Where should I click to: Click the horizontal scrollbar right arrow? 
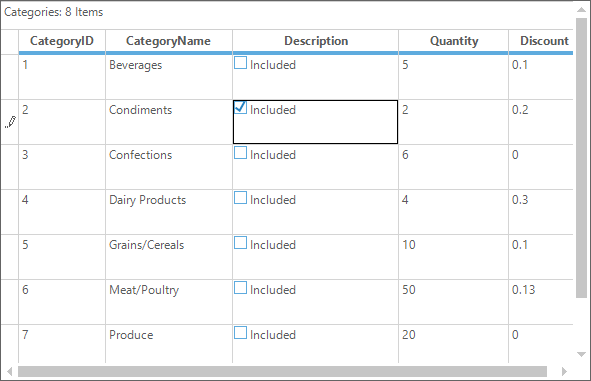pyautogui.click(x=564, y=371)
